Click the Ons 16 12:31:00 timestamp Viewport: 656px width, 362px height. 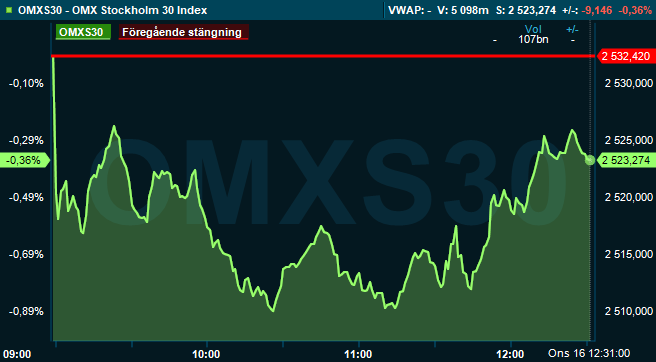point(589,353)
